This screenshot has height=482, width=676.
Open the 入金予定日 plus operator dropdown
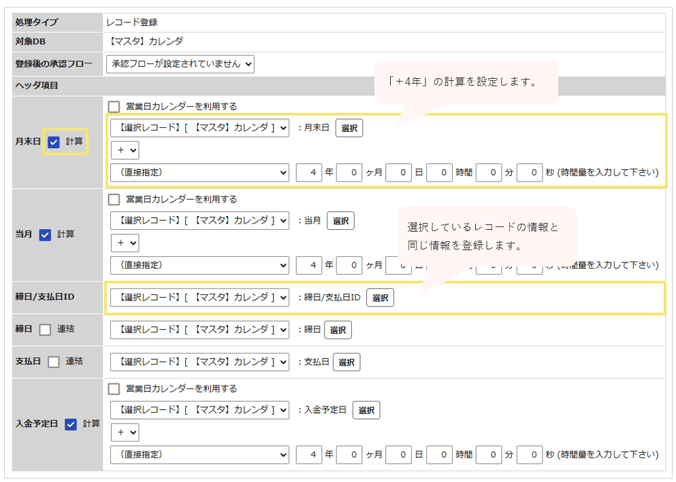pos(125,432)
